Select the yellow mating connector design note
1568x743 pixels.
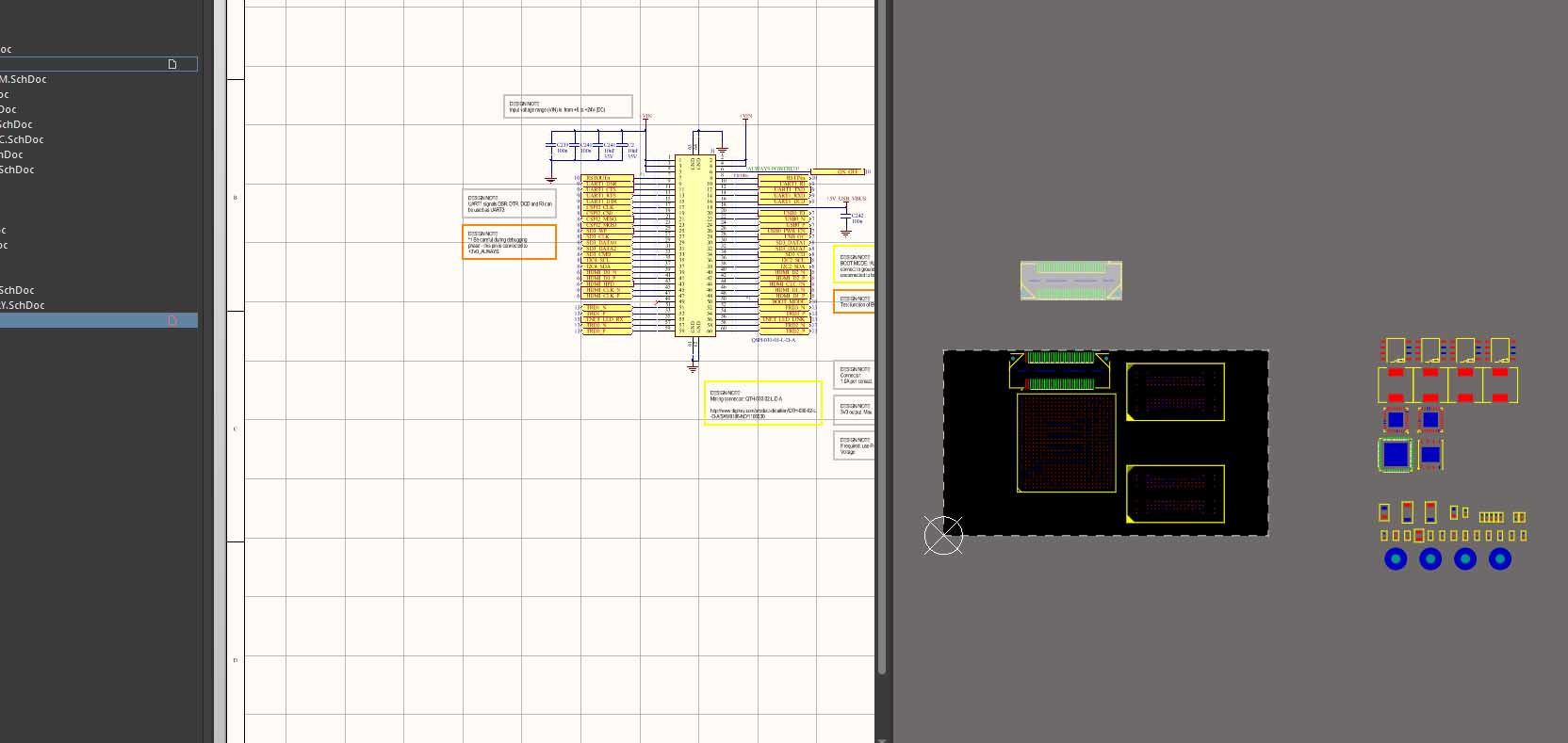(762, 403)
